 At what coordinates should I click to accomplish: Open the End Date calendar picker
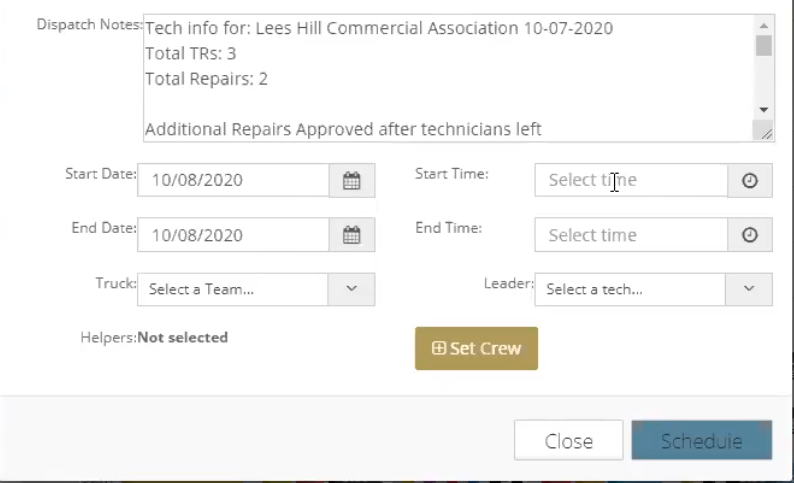(351, 236)
